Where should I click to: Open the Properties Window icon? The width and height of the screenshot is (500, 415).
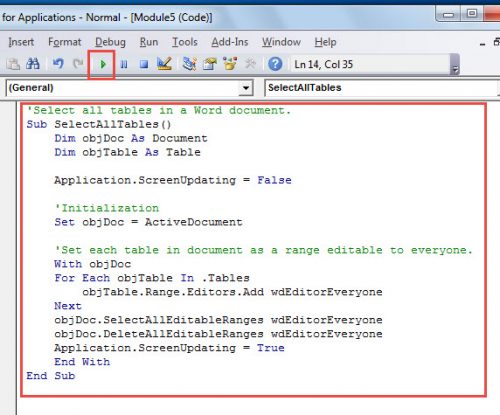tap(210, 64)
